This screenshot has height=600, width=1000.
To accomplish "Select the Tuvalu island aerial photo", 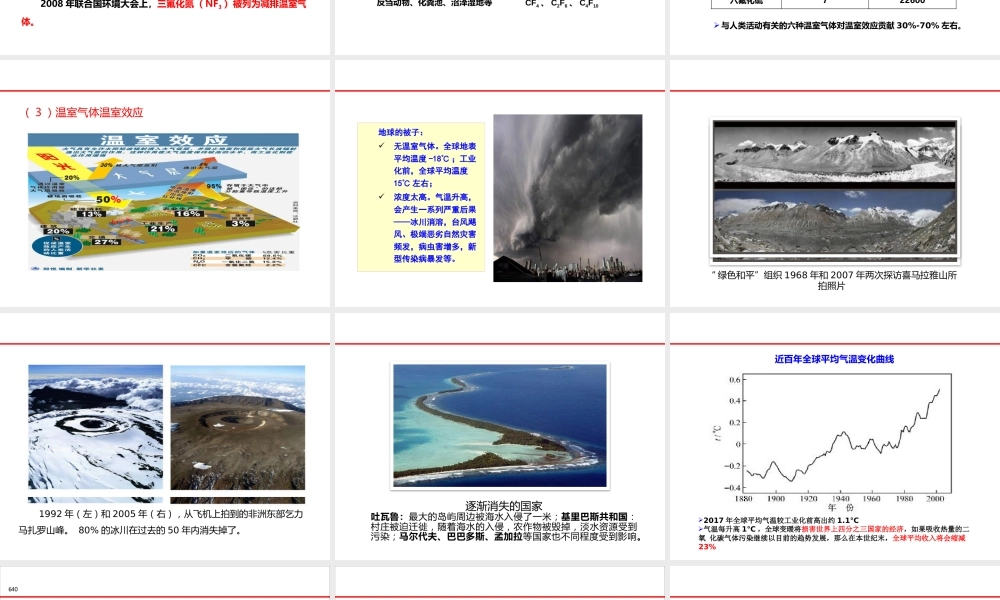I will point(500,425).
